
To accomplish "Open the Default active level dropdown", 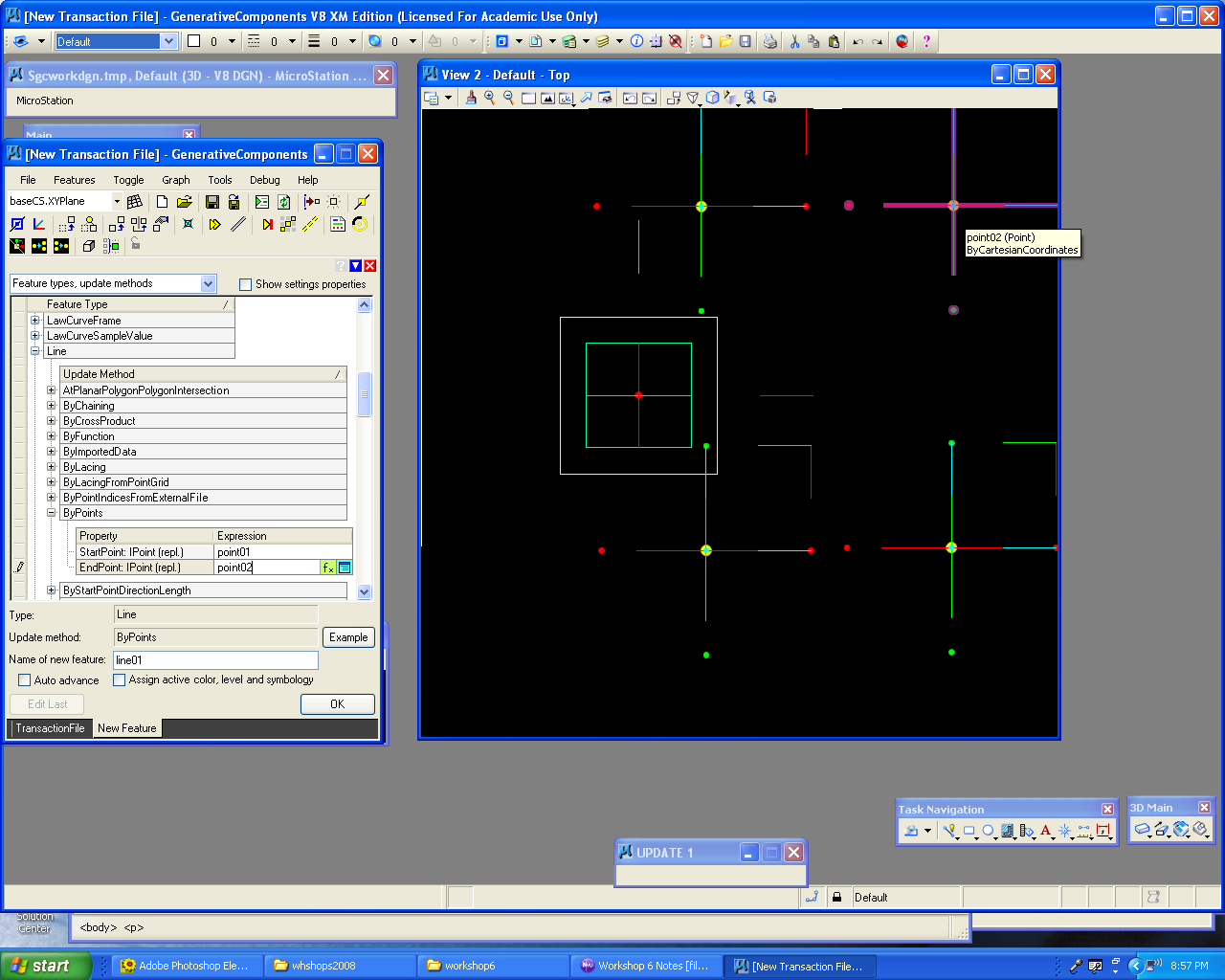I will click(x=168, y=41).
